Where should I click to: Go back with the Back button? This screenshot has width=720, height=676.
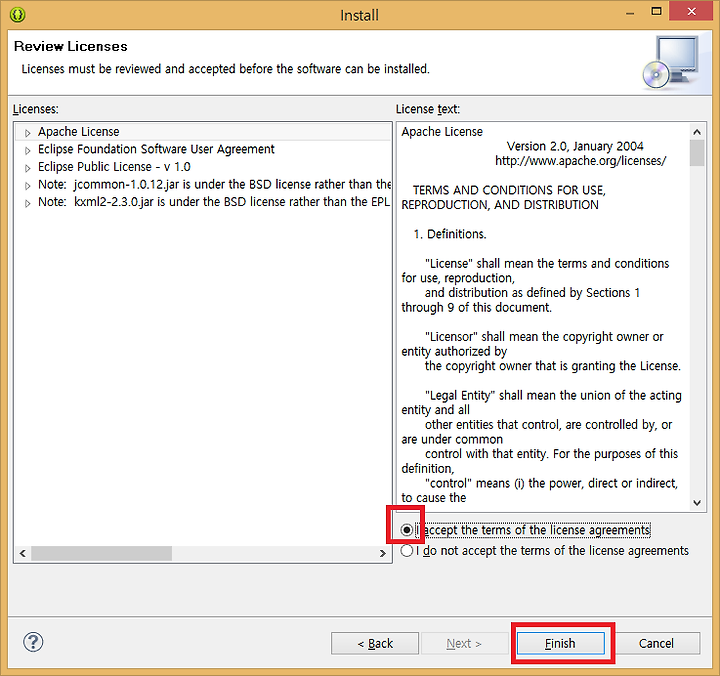click(375, 643)
